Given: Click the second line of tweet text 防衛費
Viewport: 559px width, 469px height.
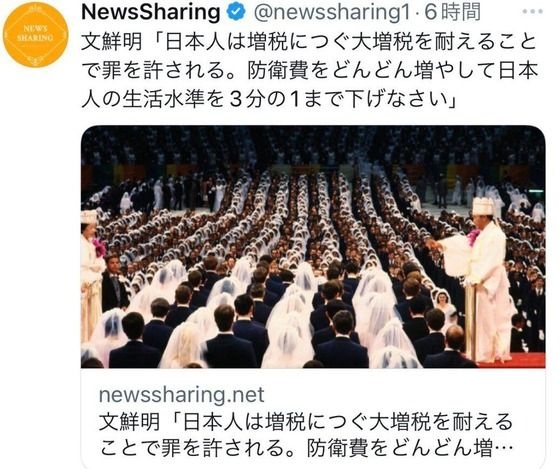Looking at the screenshot, I should [309, 71].
